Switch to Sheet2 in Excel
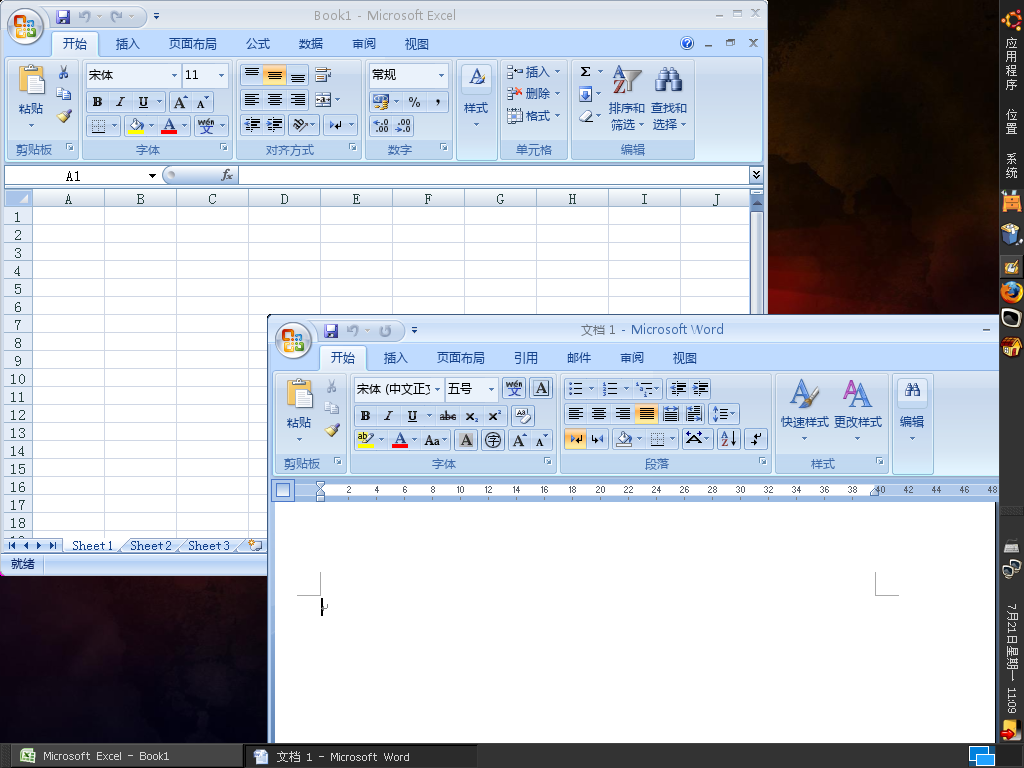The height and width of the screenshot is (768, 1024). click(150, 545)
